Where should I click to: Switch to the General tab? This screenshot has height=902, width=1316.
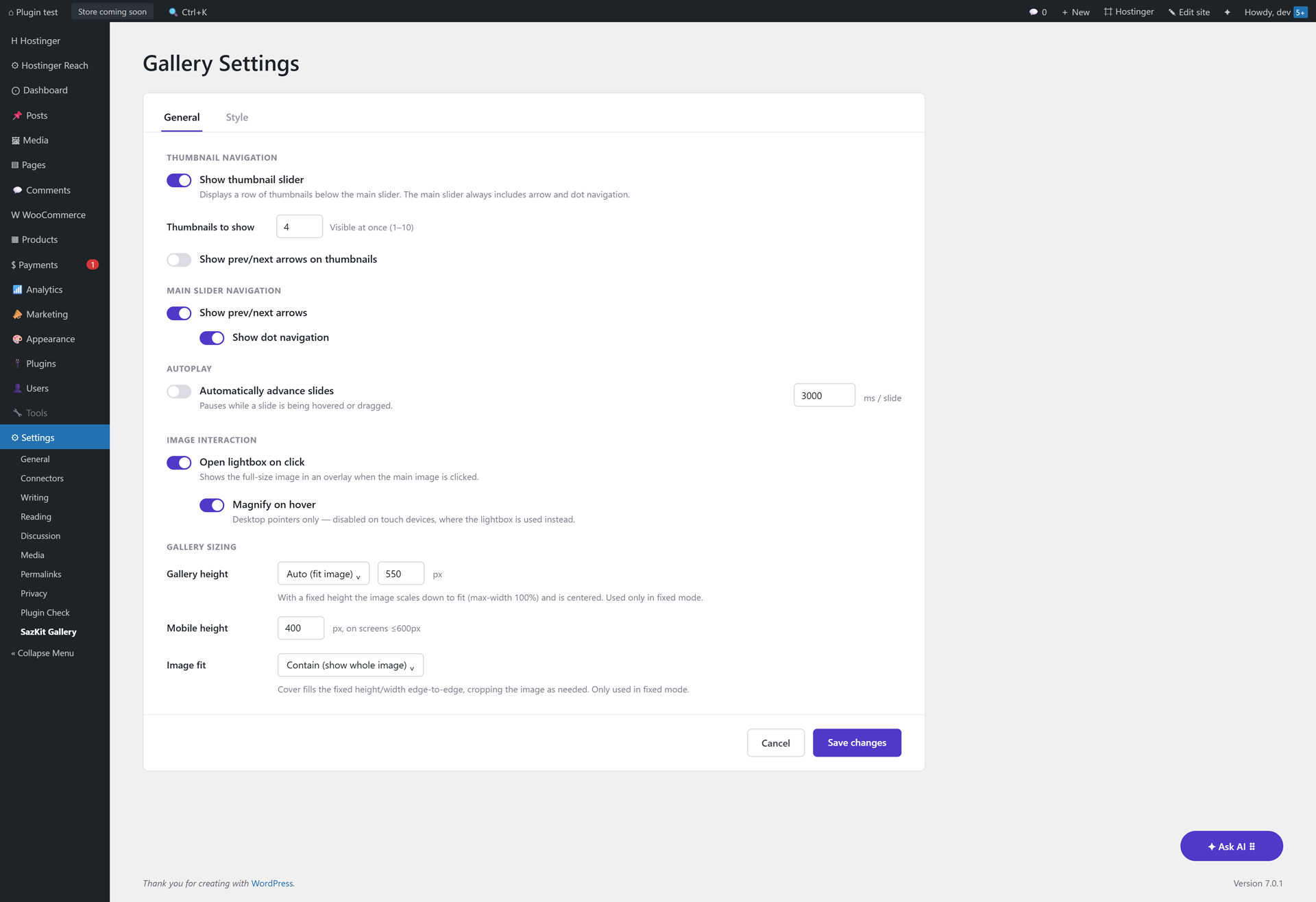click(x=182, y=117)
